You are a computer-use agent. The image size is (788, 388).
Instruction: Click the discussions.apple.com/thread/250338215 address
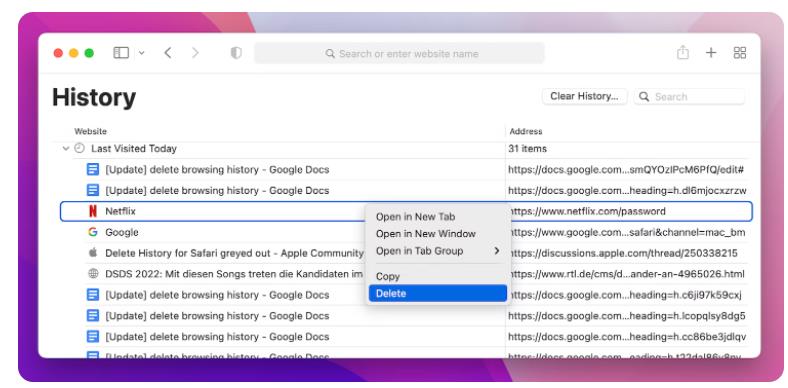pyautogui.click(x=623, y=253)
